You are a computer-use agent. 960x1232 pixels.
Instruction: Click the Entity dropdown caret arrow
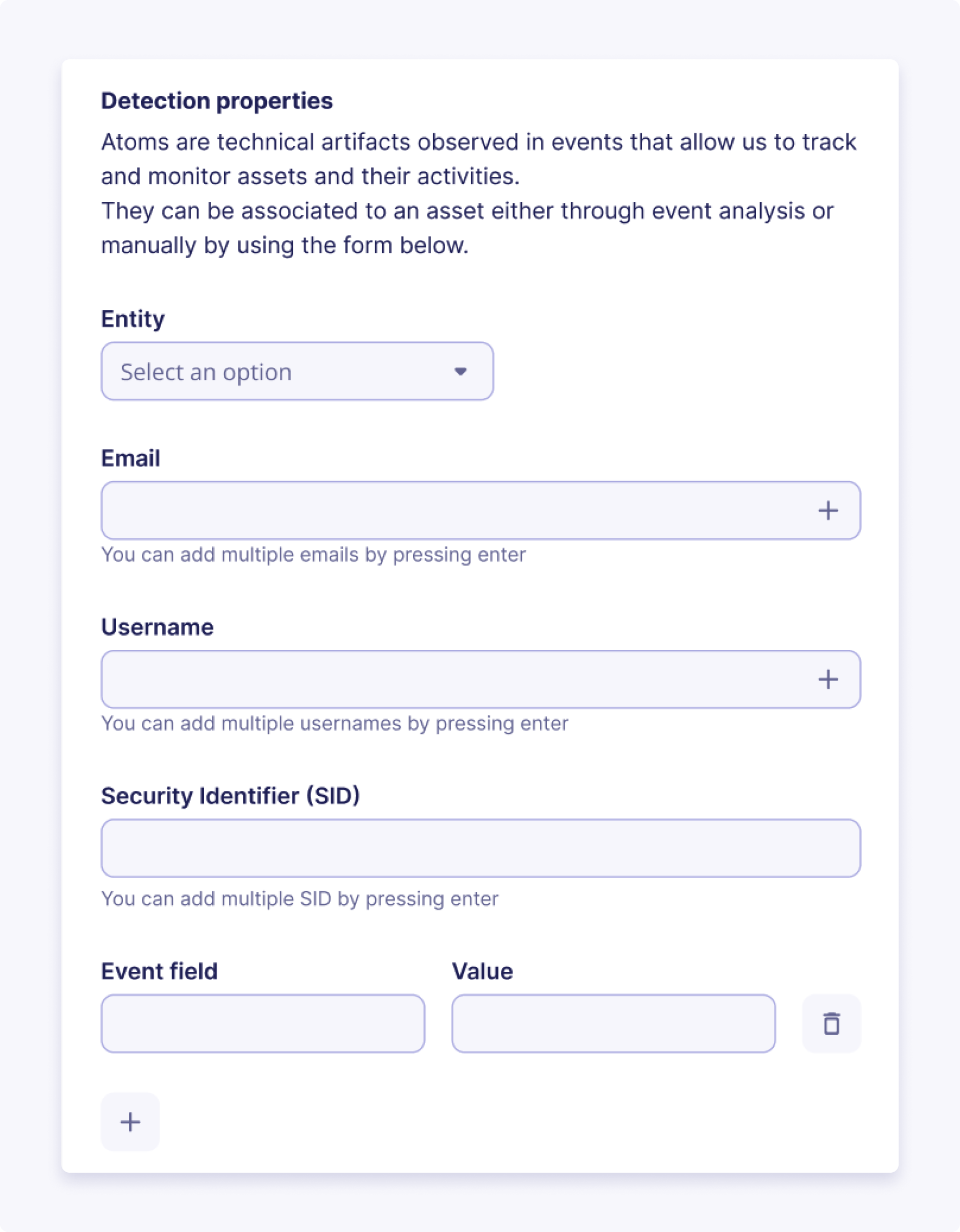tap(461, 371)
